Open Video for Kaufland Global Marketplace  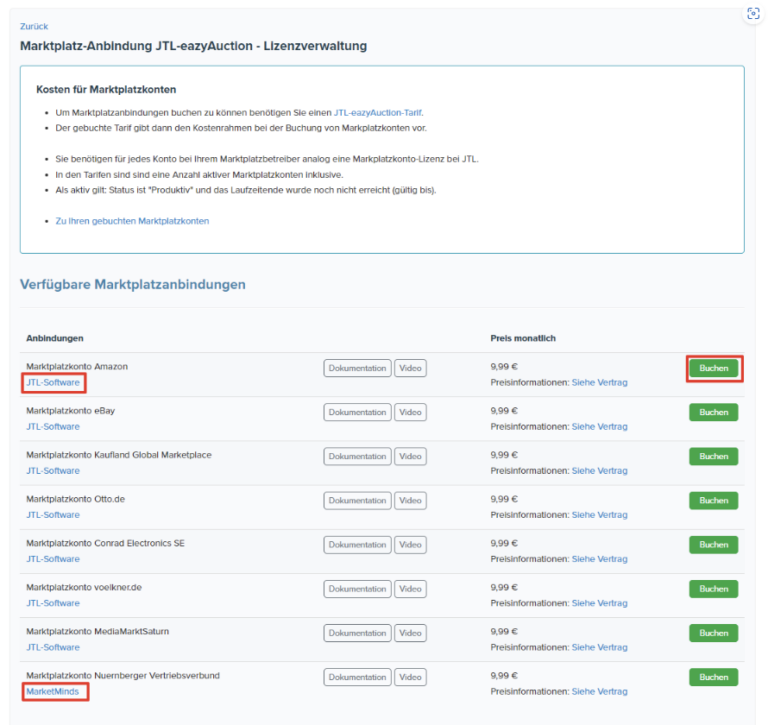tap(410, 456)
